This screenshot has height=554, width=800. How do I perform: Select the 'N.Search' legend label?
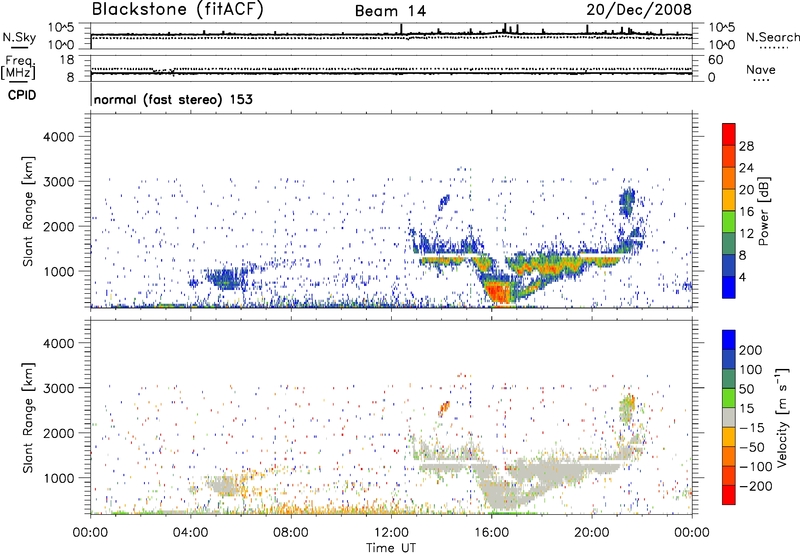click(772, 37)
